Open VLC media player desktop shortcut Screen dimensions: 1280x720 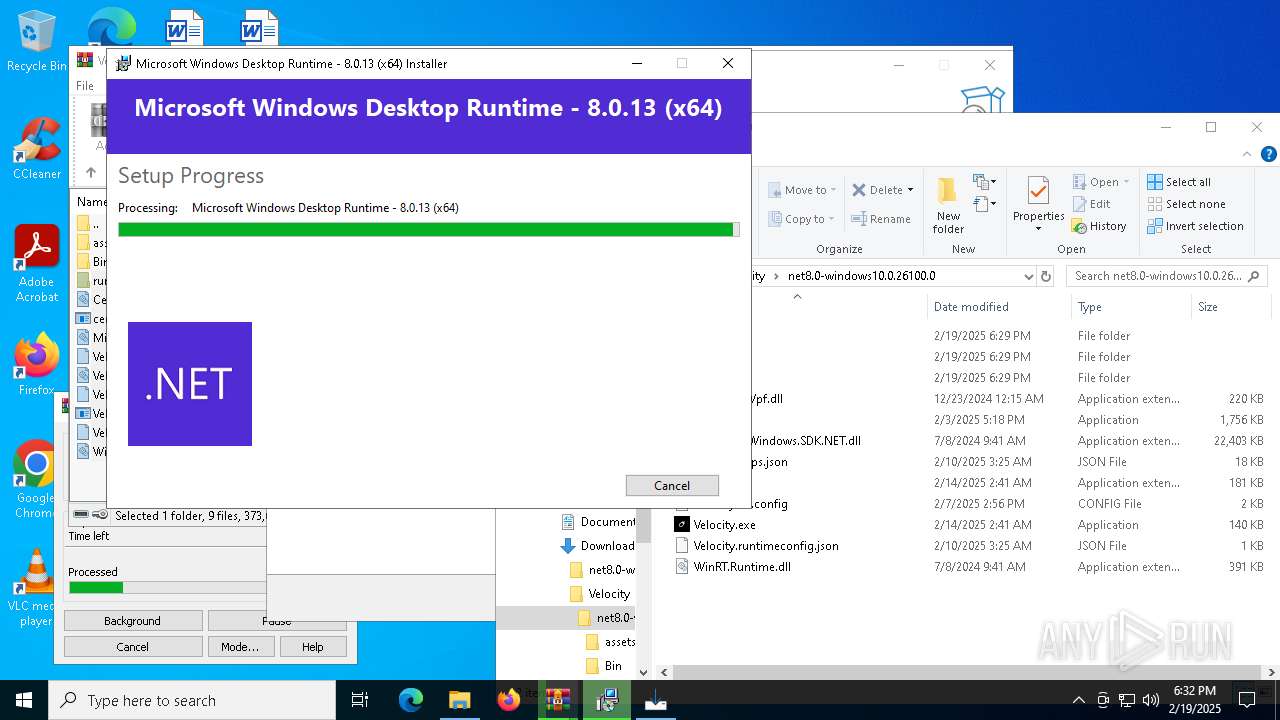click(36, 588)
